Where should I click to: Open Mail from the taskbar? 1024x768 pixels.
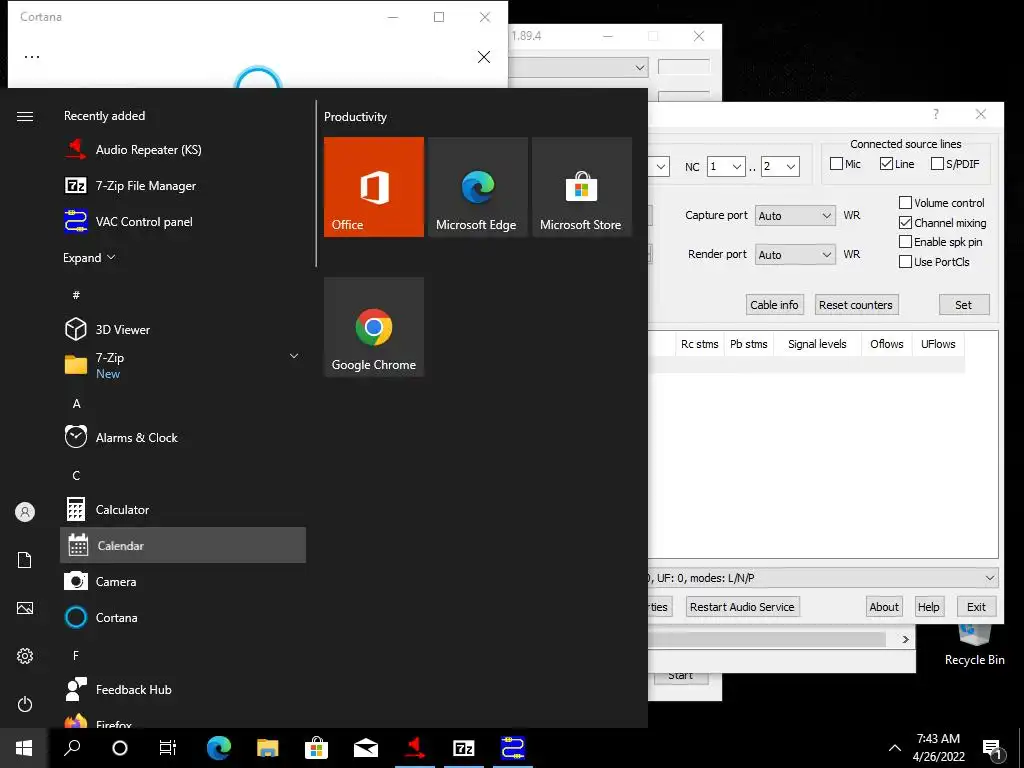366,748
